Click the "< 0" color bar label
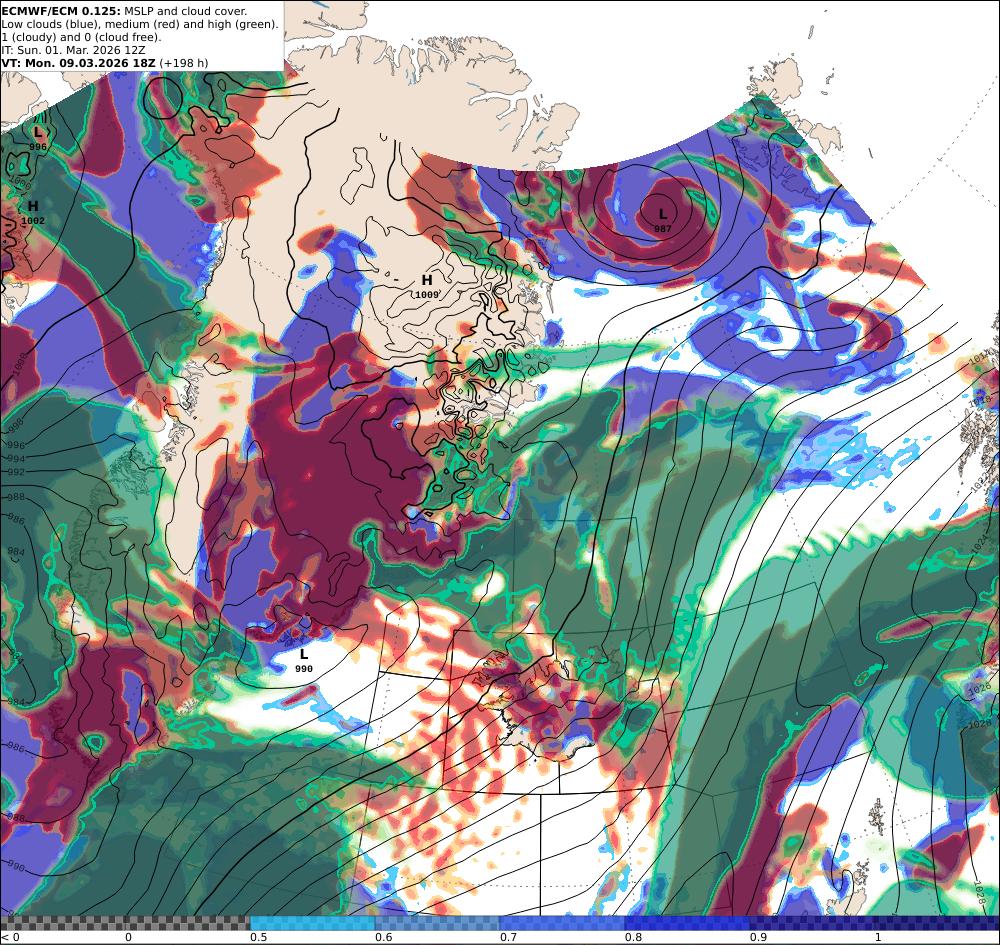1000x945 pixels. coord(11,937)
